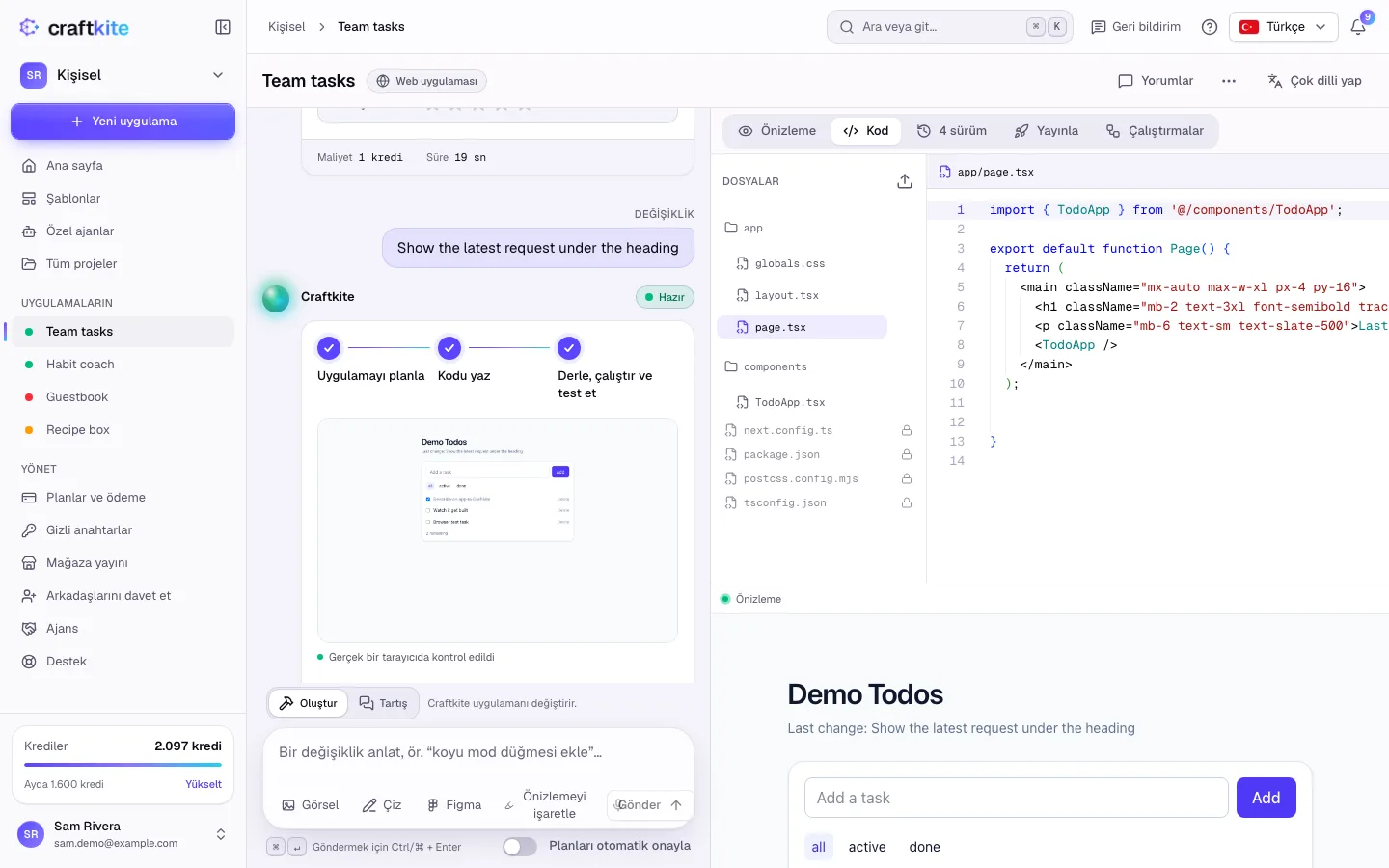Click the more options ellipsis icon
1389x868 pixels.
click(1229, 81)
